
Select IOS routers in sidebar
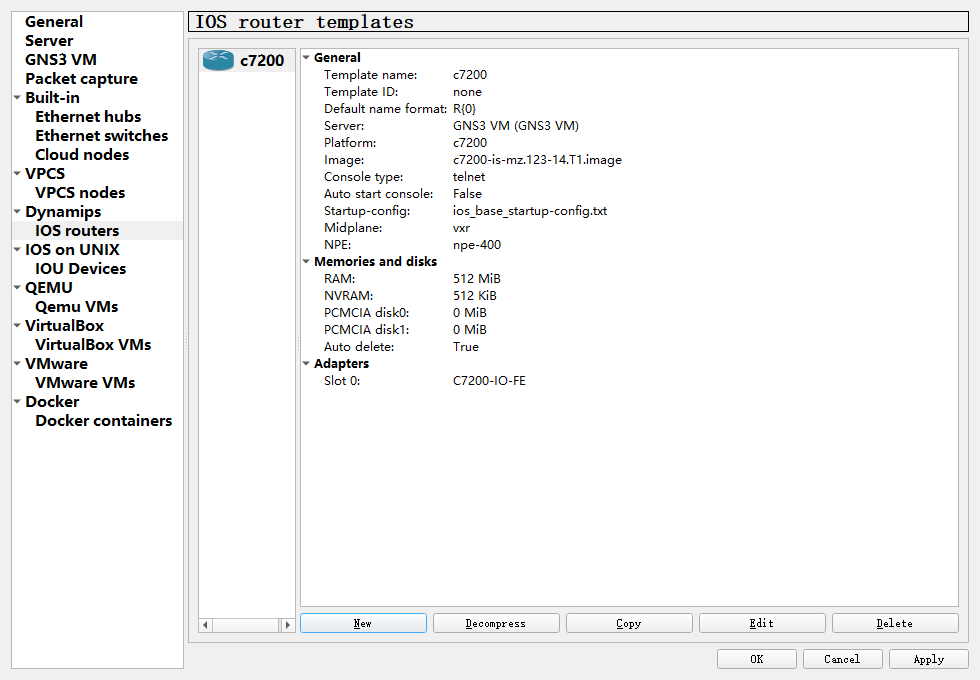(x=77, y=231)
